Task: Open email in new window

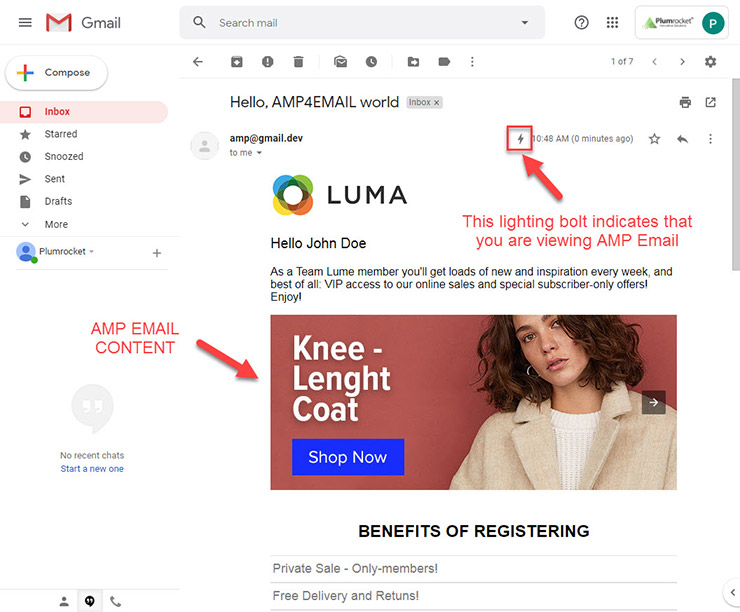Action: pos(710,102)
